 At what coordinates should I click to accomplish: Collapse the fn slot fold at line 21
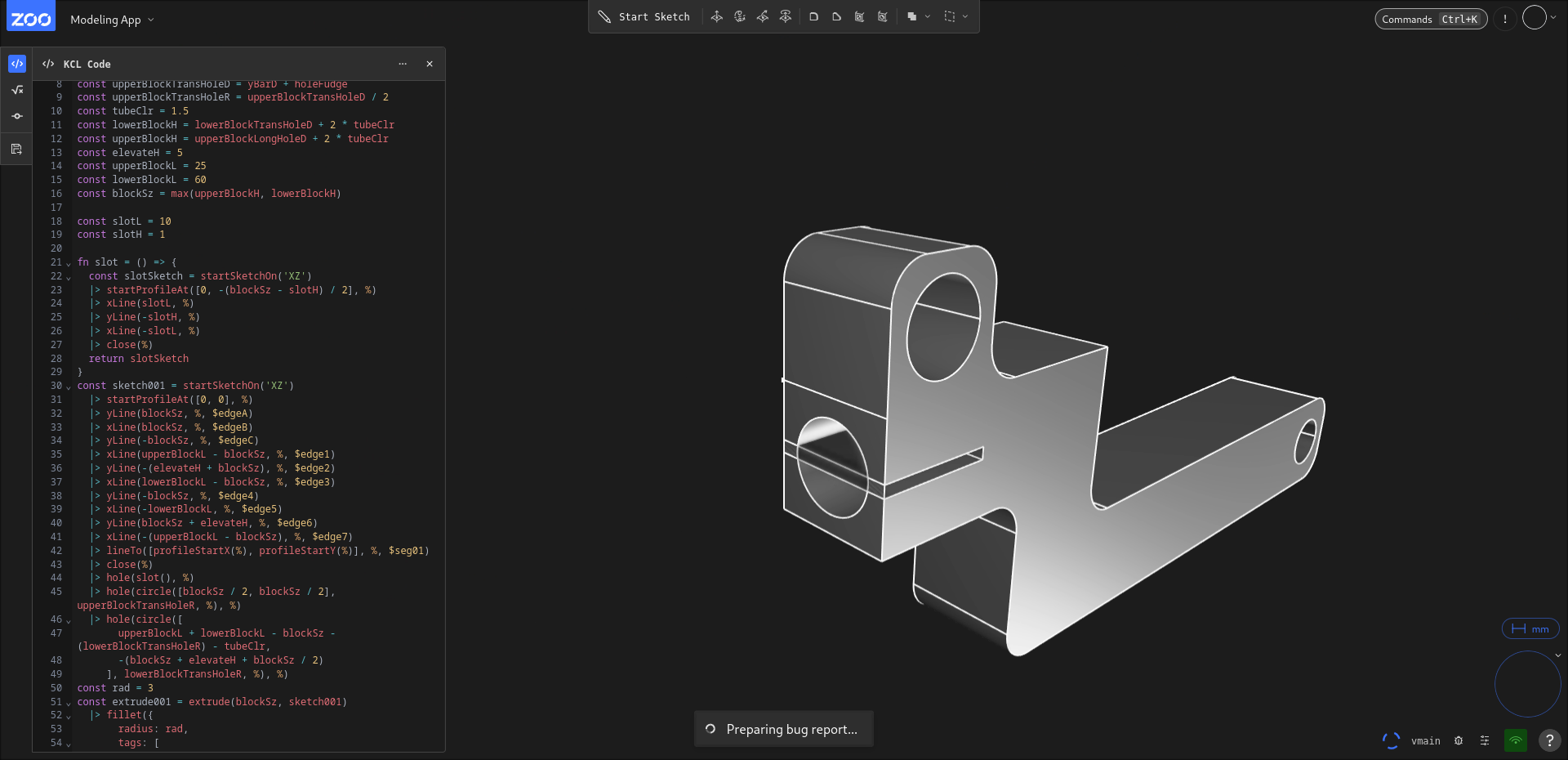(x=69, y=263)
